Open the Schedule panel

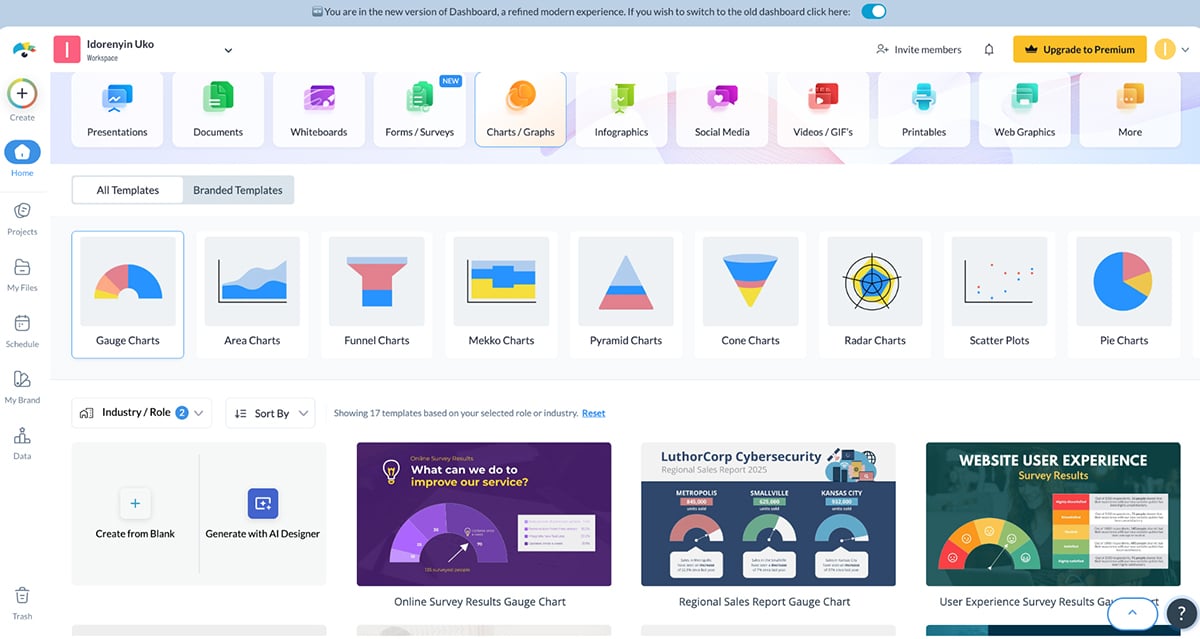pyautogui.click(x=22, y=328)
